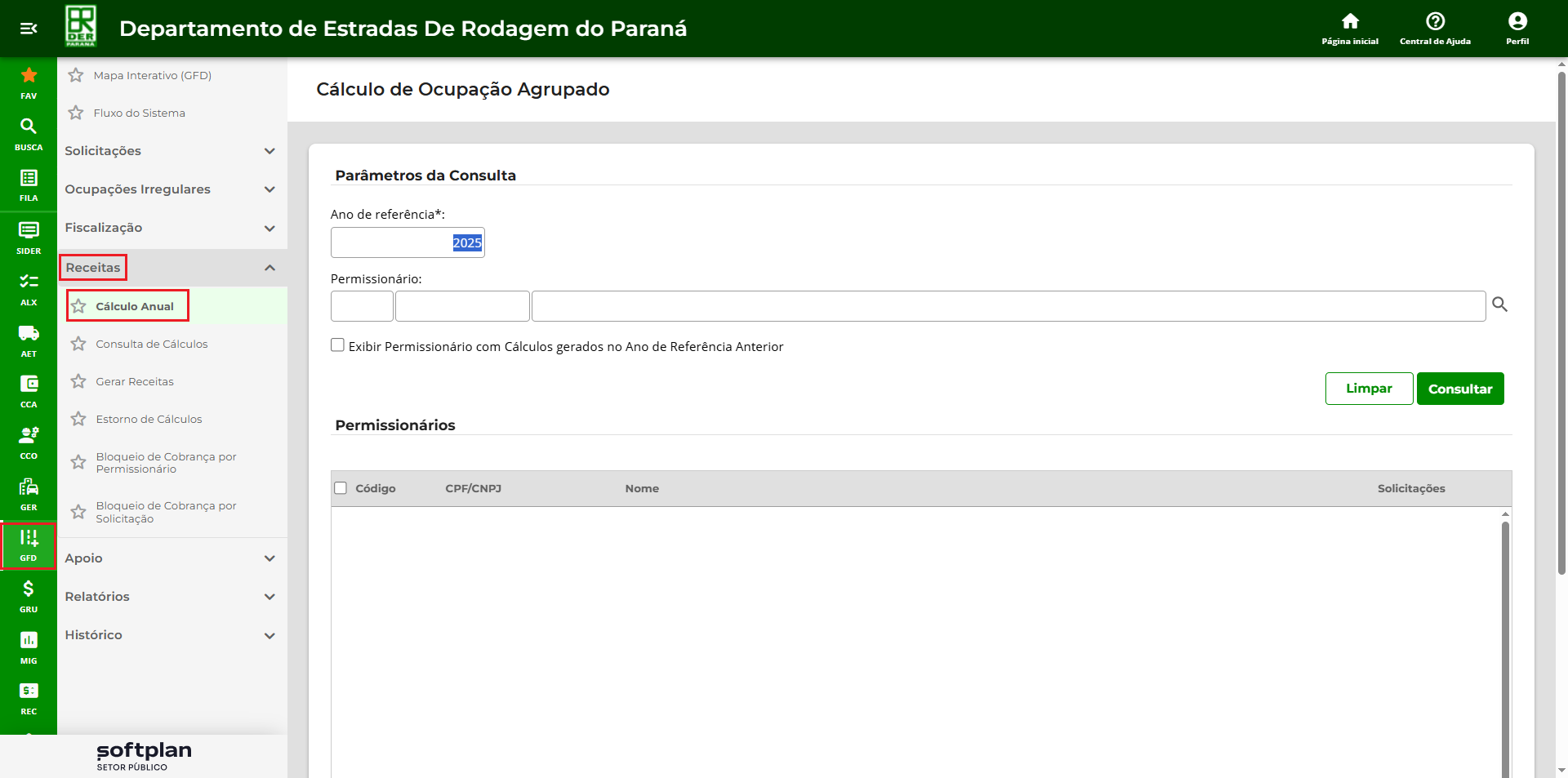Click the Central de Ajuda help icon
This screenshot has width=1568, height=778.
click(1435, 22)
